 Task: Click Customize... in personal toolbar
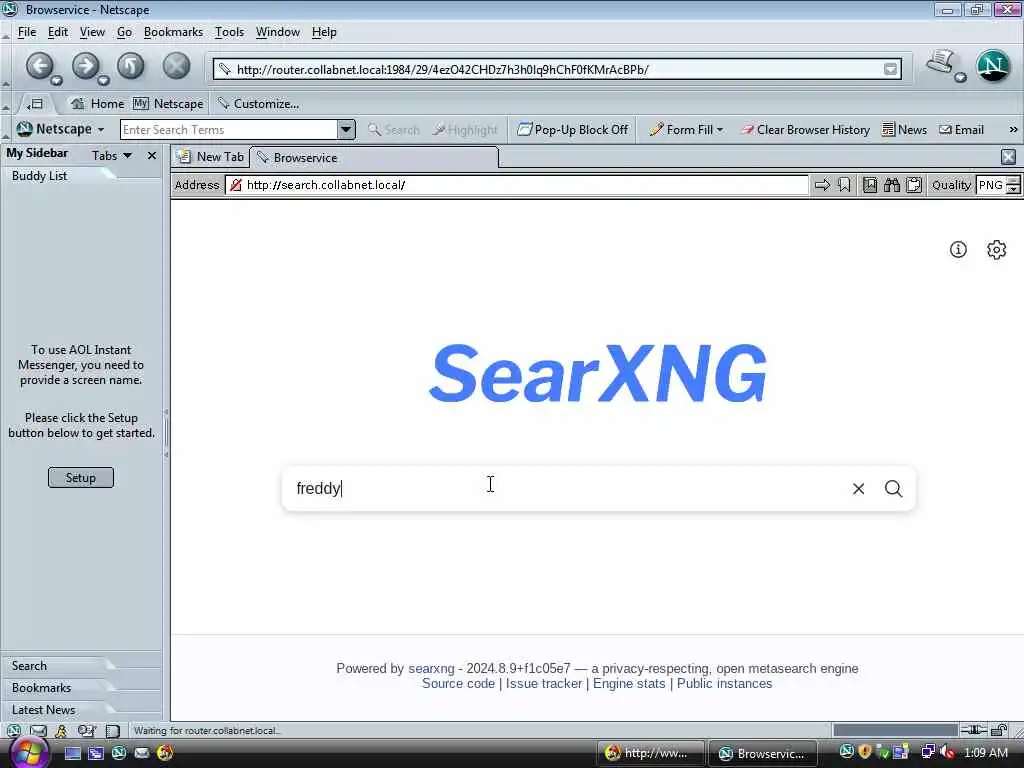[258, 104]
